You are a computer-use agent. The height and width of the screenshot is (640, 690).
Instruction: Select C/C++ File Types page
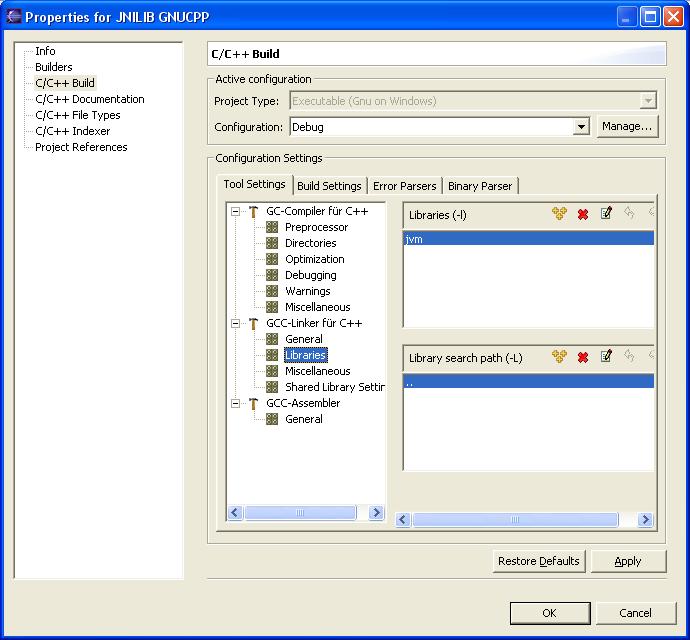tap(78, 115)
